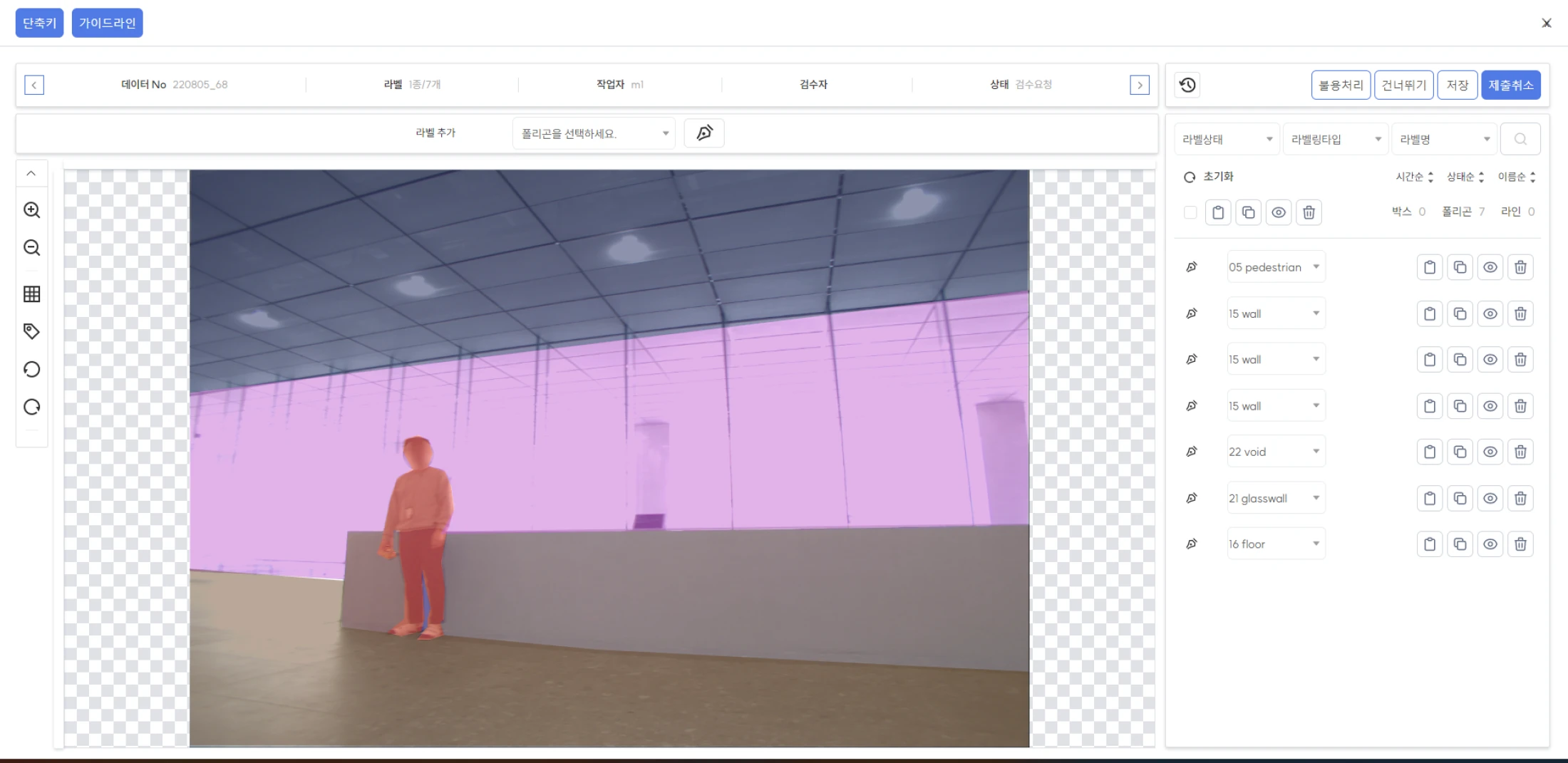1568x763 pixels.
Task: Click the zoom out magnifier icon
Action: click(31, 248)
